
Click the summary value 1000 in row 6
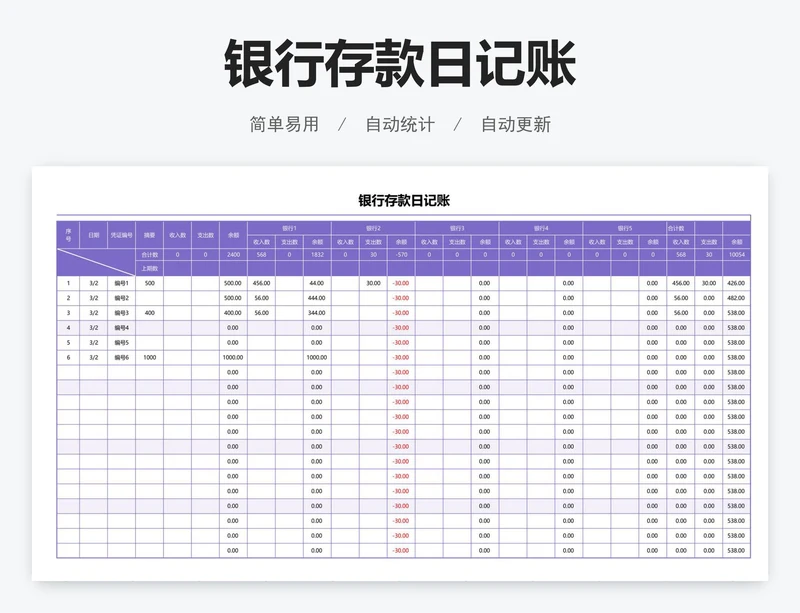coord(149,357)
